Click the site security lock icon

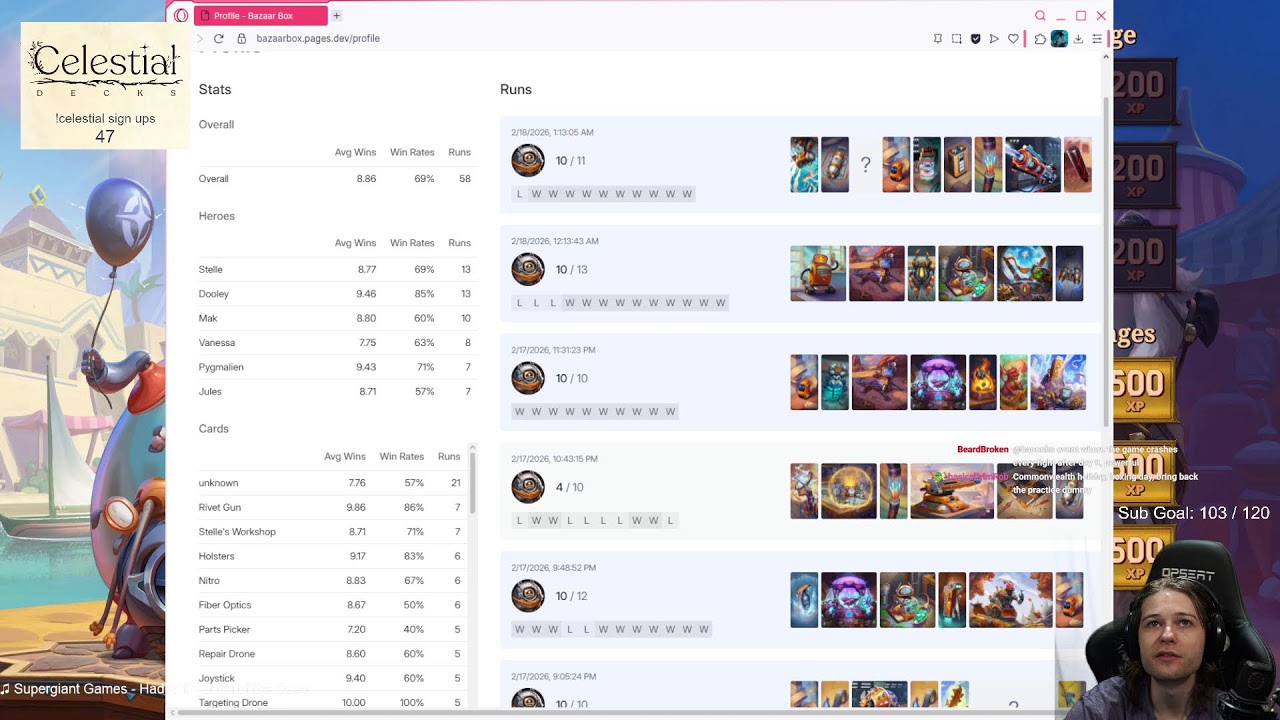(242, 38)
